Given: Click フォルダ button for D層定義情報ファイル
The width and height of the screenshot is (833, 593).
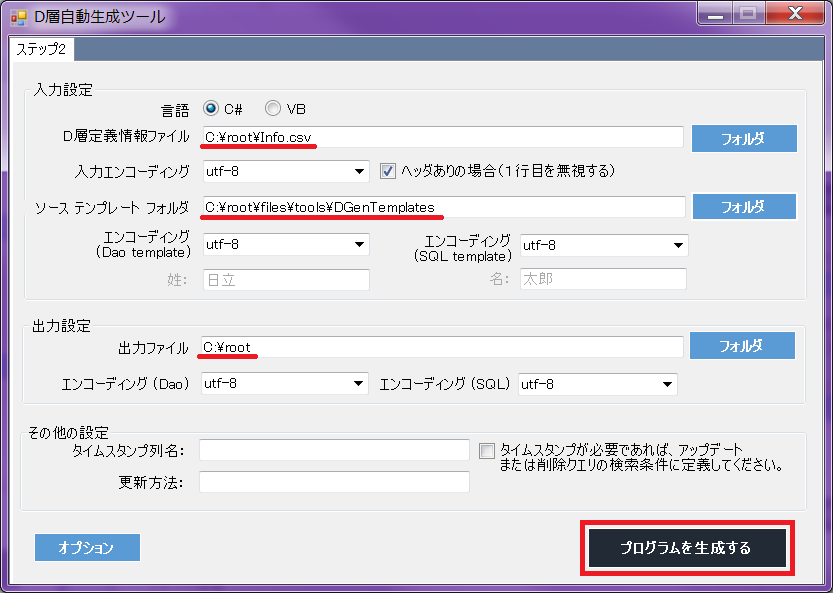Looking at the screenshot, I should [x=743, y=138].
